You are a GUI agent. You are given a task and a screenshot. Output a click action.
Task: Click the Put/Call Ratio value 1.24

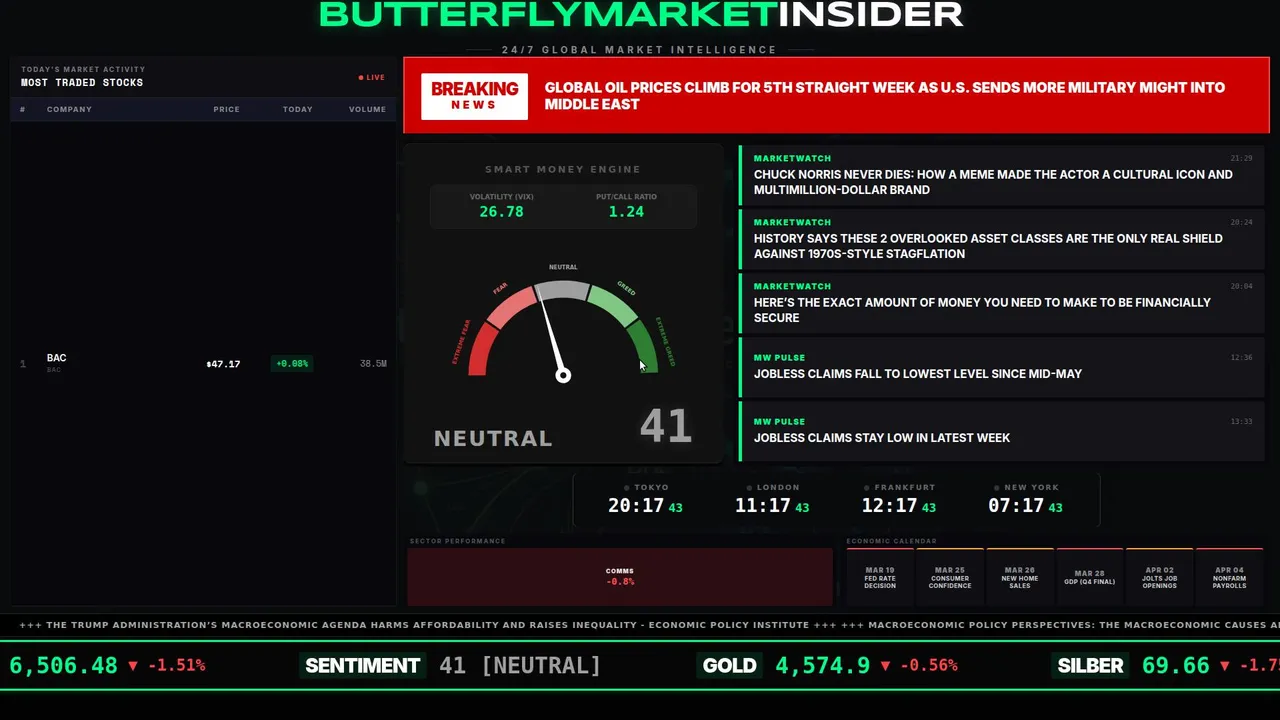(x=626, y=212)
